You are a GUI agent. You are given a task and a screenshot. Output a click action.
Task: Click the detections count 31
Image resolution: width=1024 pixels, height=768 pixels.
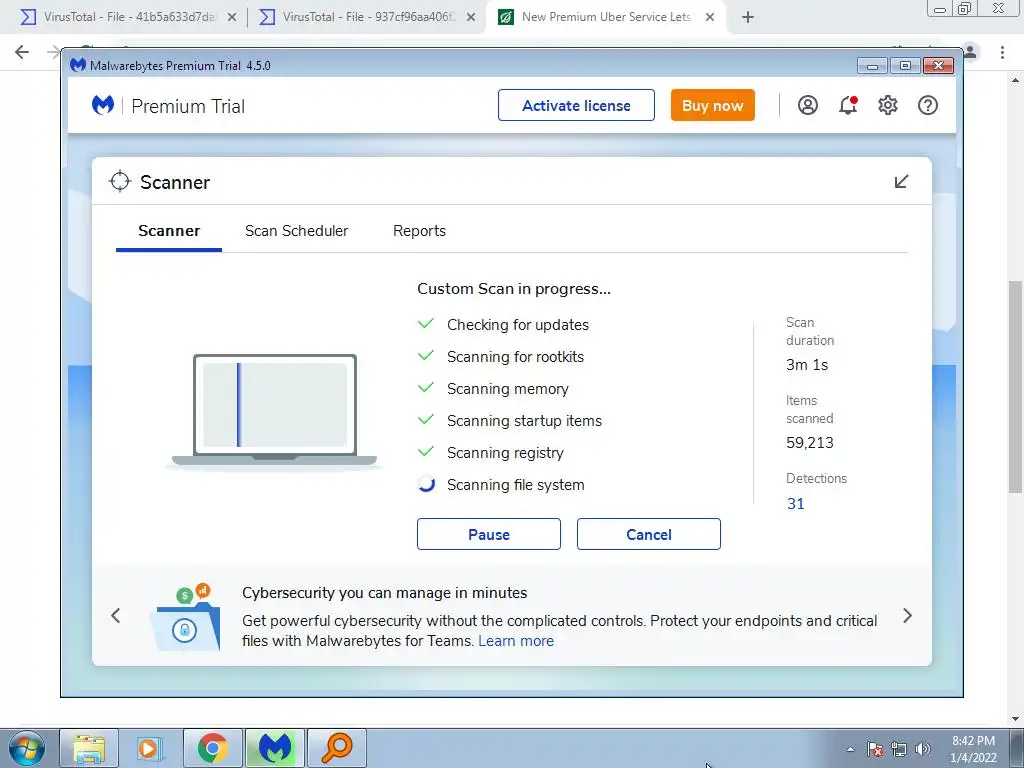795,504
